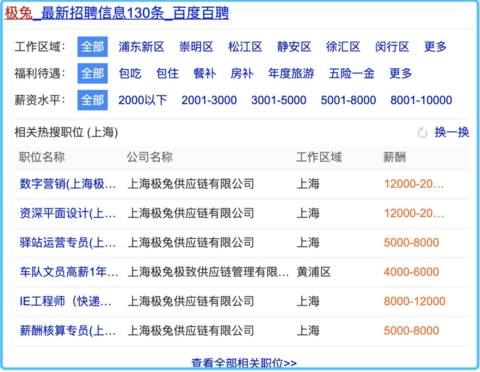This screenshot has width=480, height=372.
Task: Filter benefits by 包住
Action: click(x=167, y=73)
